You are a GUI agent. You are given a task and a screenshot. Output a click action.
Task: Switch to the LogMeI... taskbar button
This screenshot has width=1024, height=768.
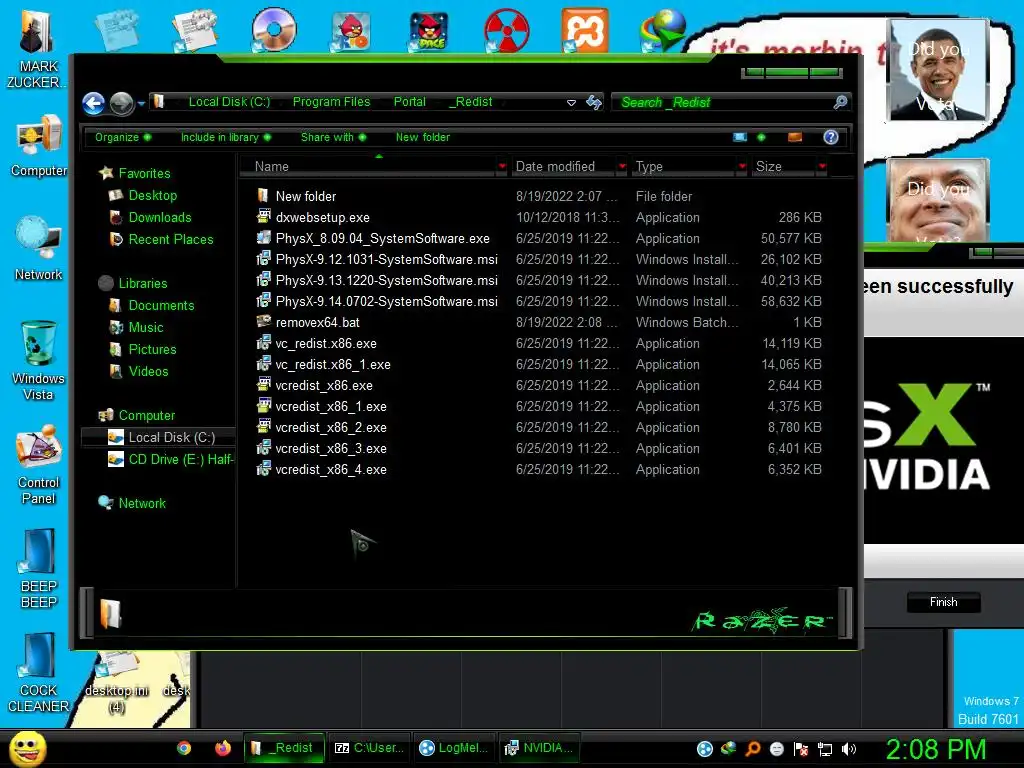454,748
